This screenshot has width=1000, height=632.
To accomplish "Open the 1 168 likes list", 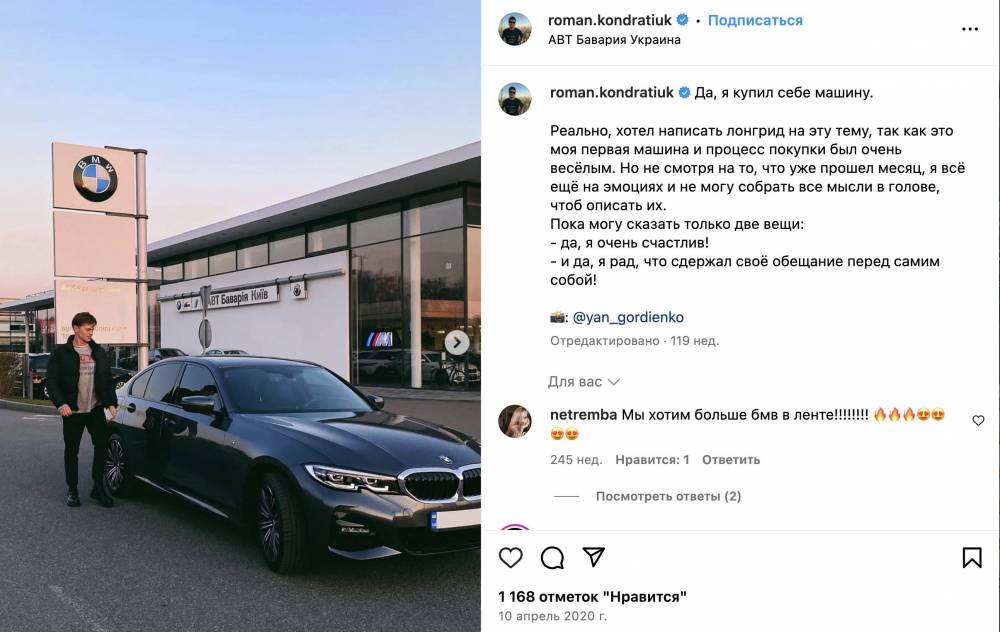I will tap(592, 597).
